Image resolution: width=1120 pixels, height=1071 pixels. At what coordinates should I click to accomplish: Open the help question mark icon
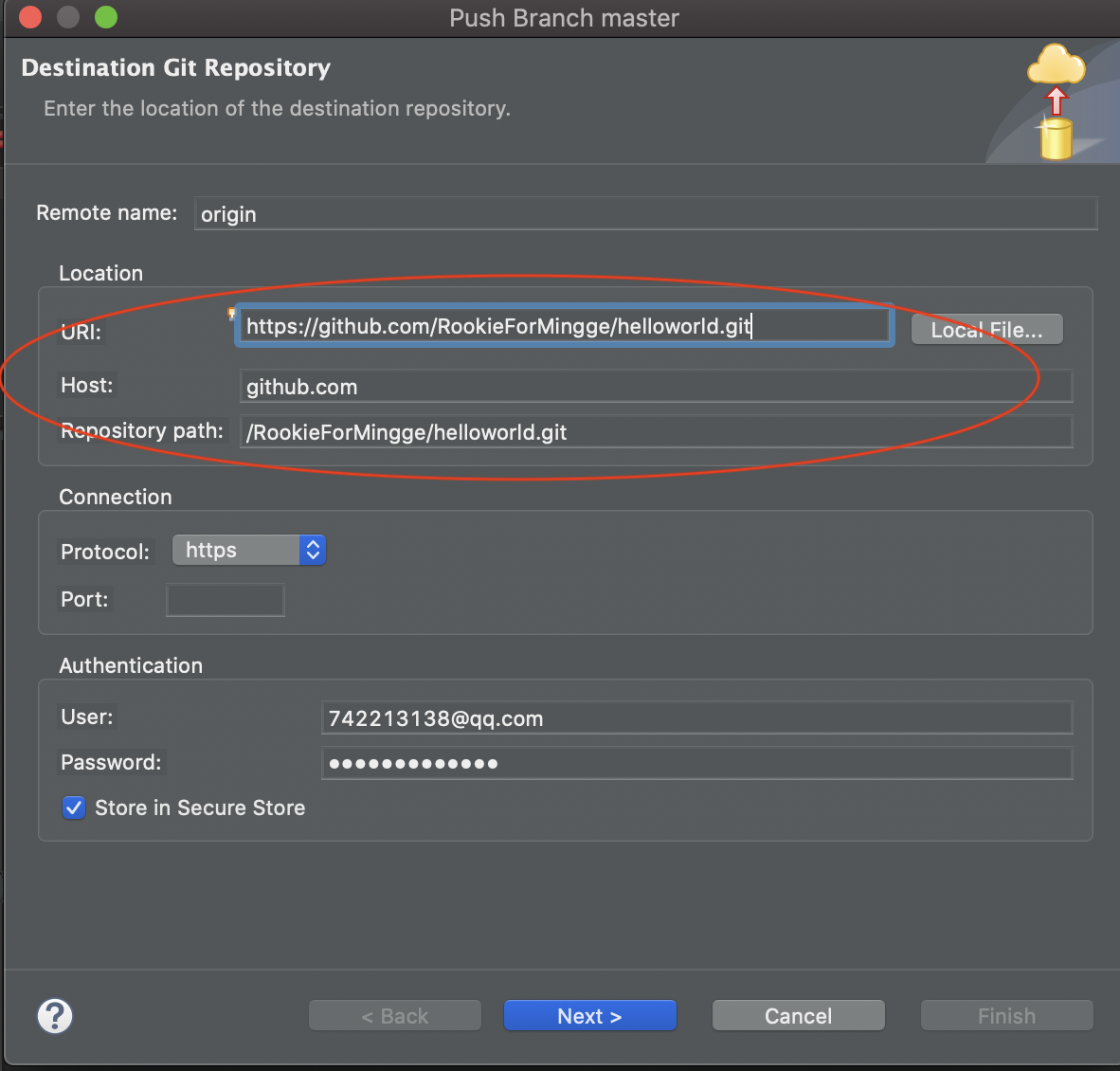point(55,1015)
